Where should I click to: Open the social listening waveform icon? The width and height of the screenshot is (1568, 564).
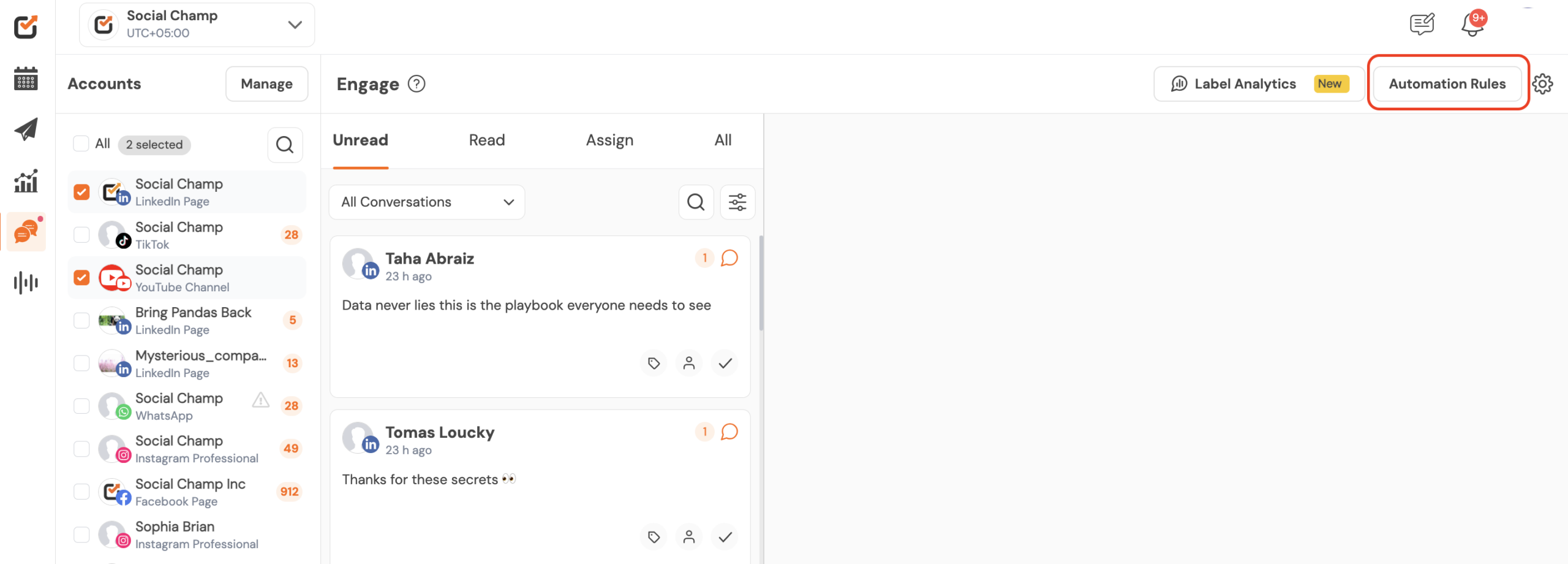tap(26, 283)
